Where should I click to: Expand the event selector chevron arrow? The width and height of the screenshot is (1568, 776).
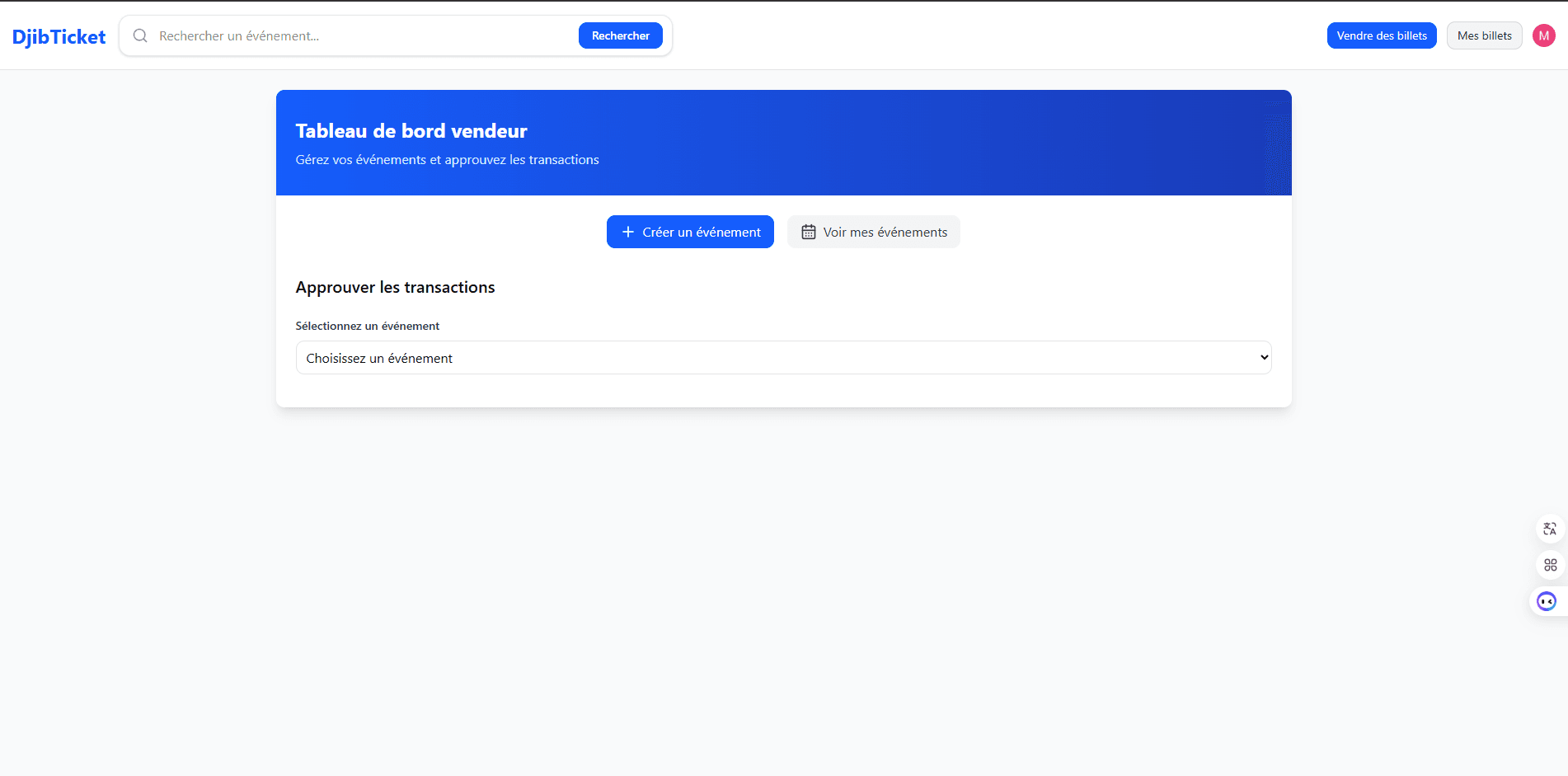point(1263,357)
